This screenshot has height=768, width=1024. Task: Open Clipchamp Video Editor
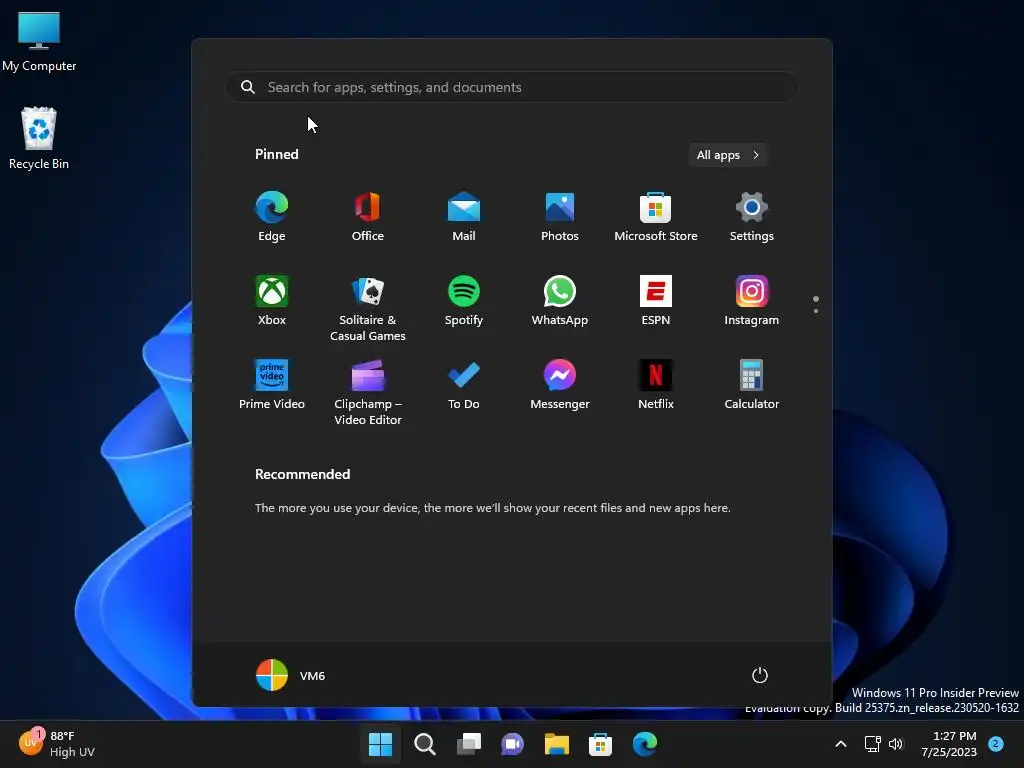pos(368,392)
